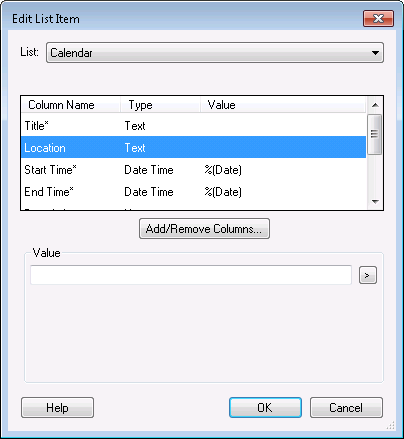
Task: Select the Location row
Action: (x=193, y=147)
